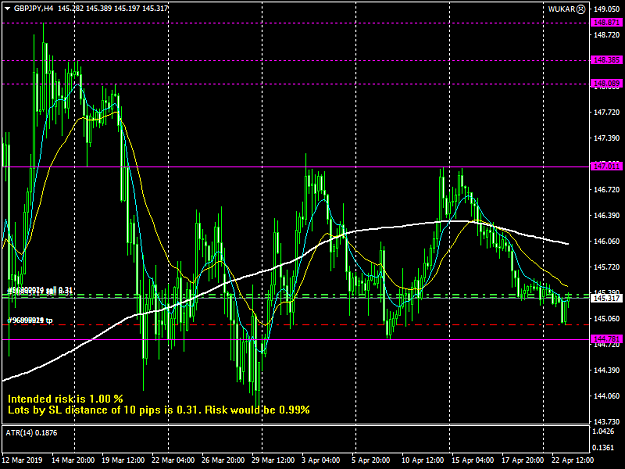Click the 145.720 price scale value
Image resolution: width=625 pixels, height=469 pixels.
[606, 267]
